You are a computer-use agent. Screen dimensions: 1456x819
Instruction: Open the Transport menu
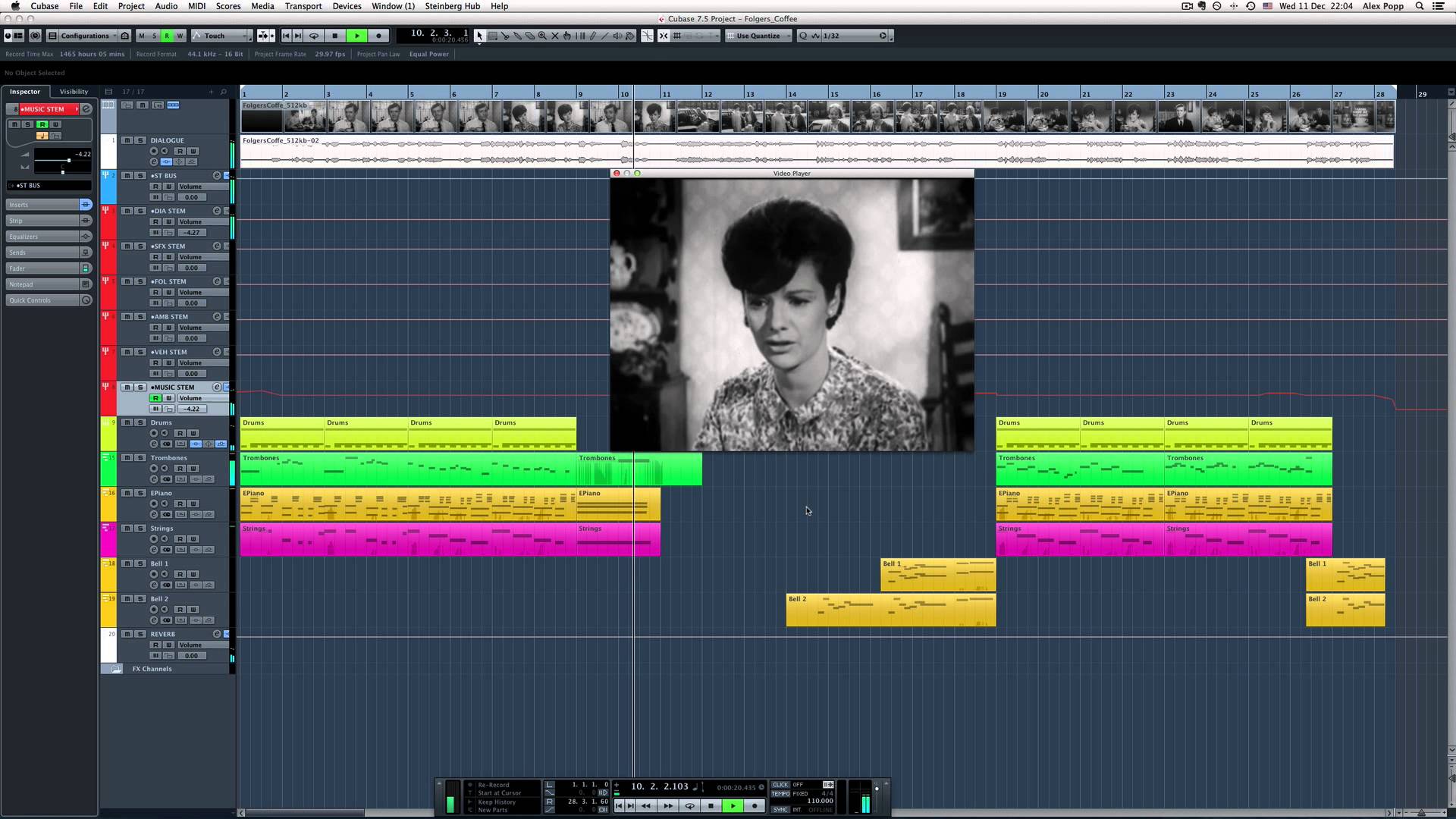303,6
